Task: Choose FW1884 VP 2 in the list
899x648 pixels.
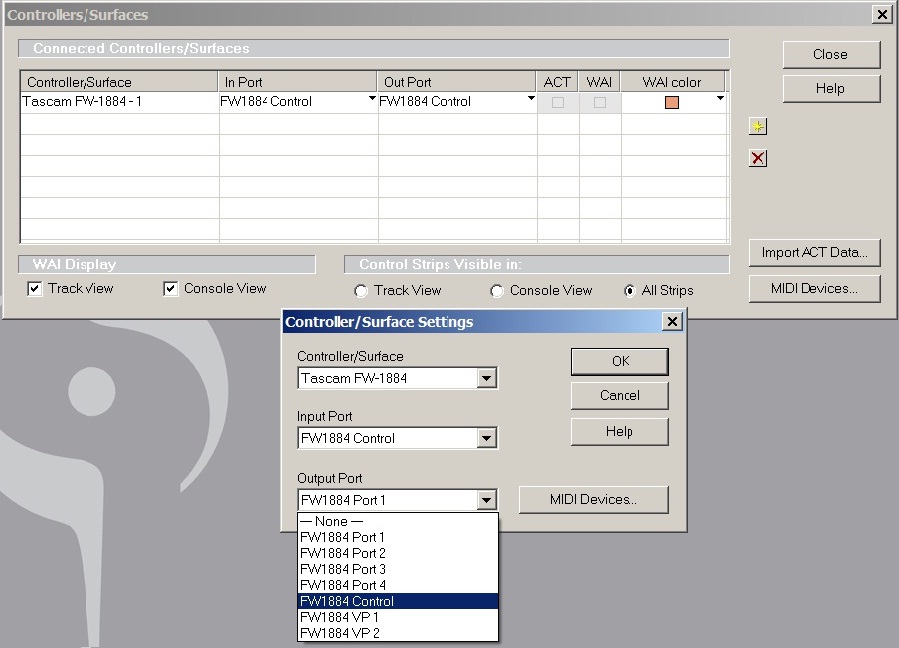Action: click(398, 633)
